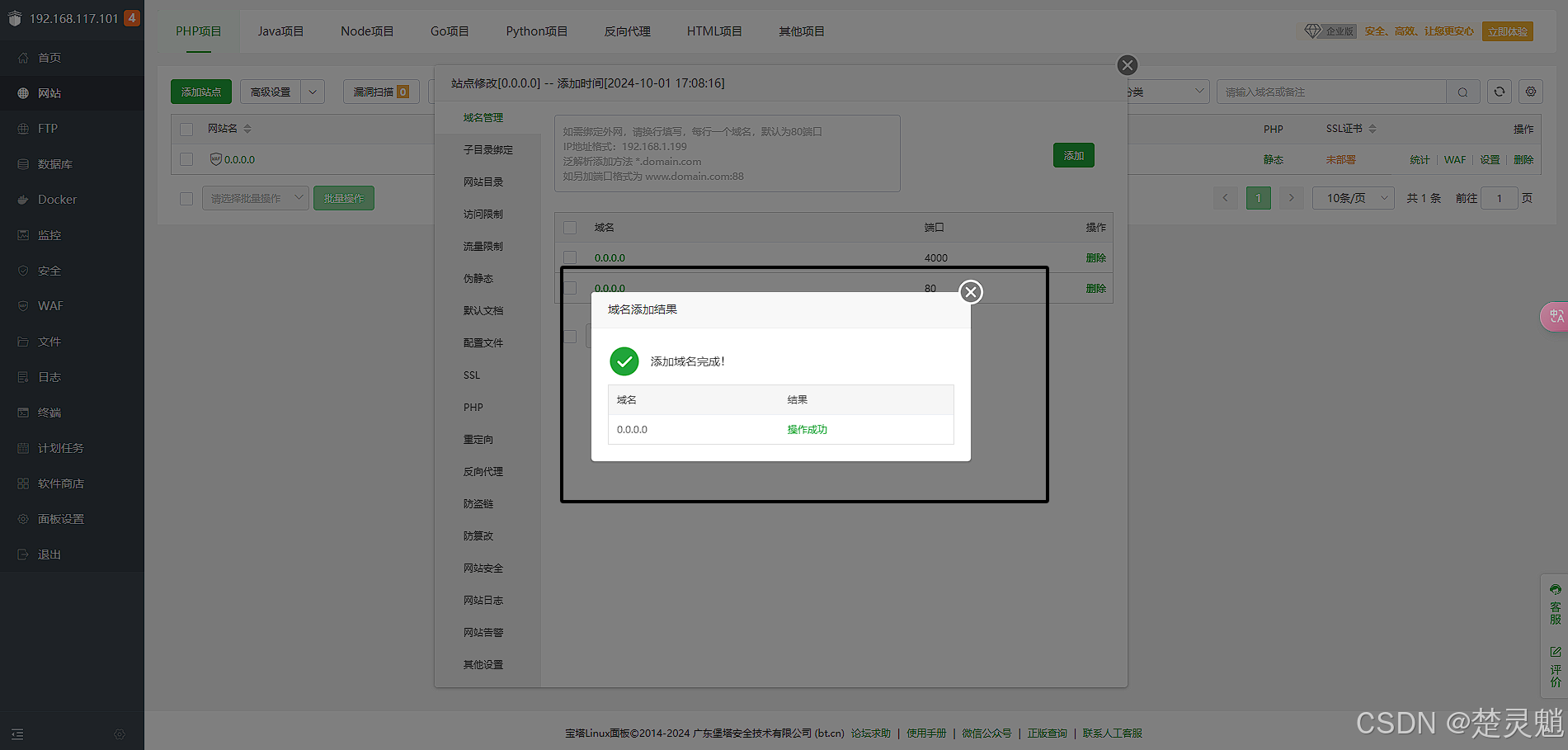1568x750 pixels.
Task: Open the 客服 customer service widget
Action: [1555, 605]
